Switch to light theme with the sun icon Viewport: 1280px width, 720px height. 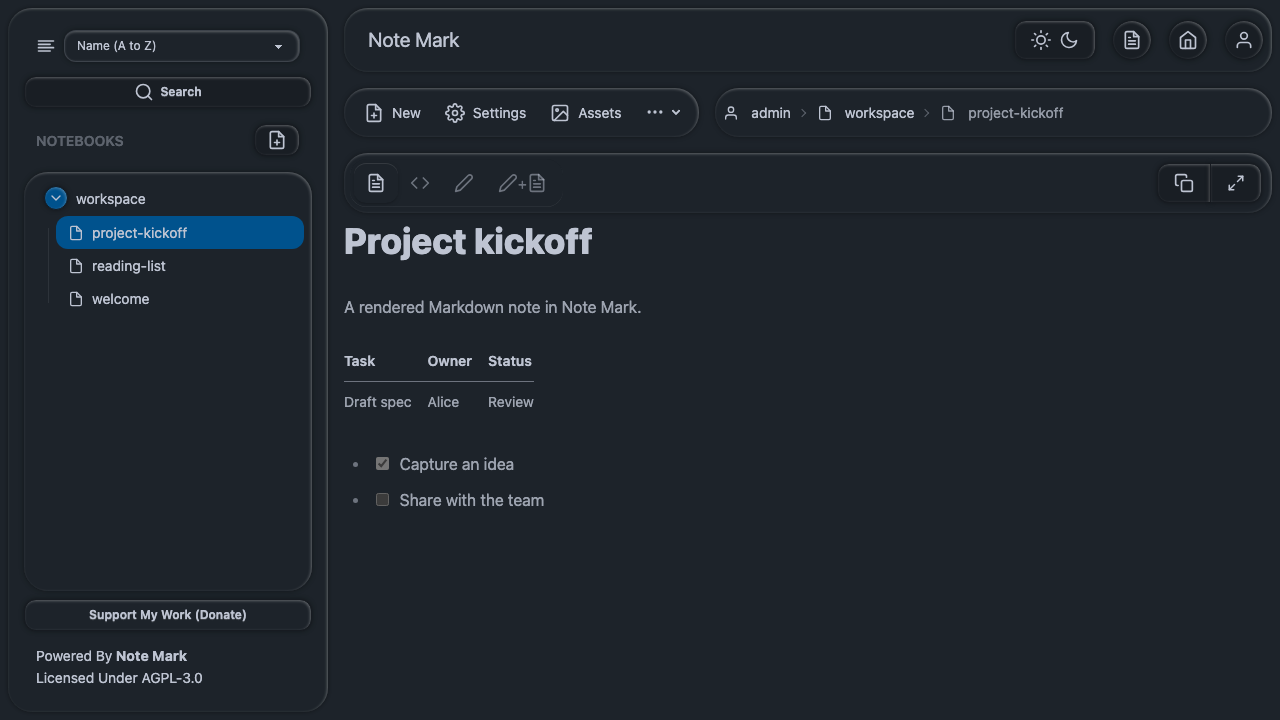point(1041,40)
